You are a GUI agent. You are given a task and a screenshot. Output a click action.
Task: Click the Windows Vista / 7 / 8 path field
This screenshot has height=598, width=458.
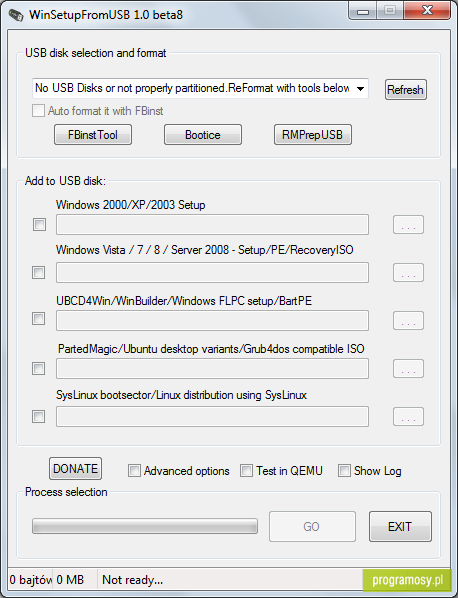(212, 272)
